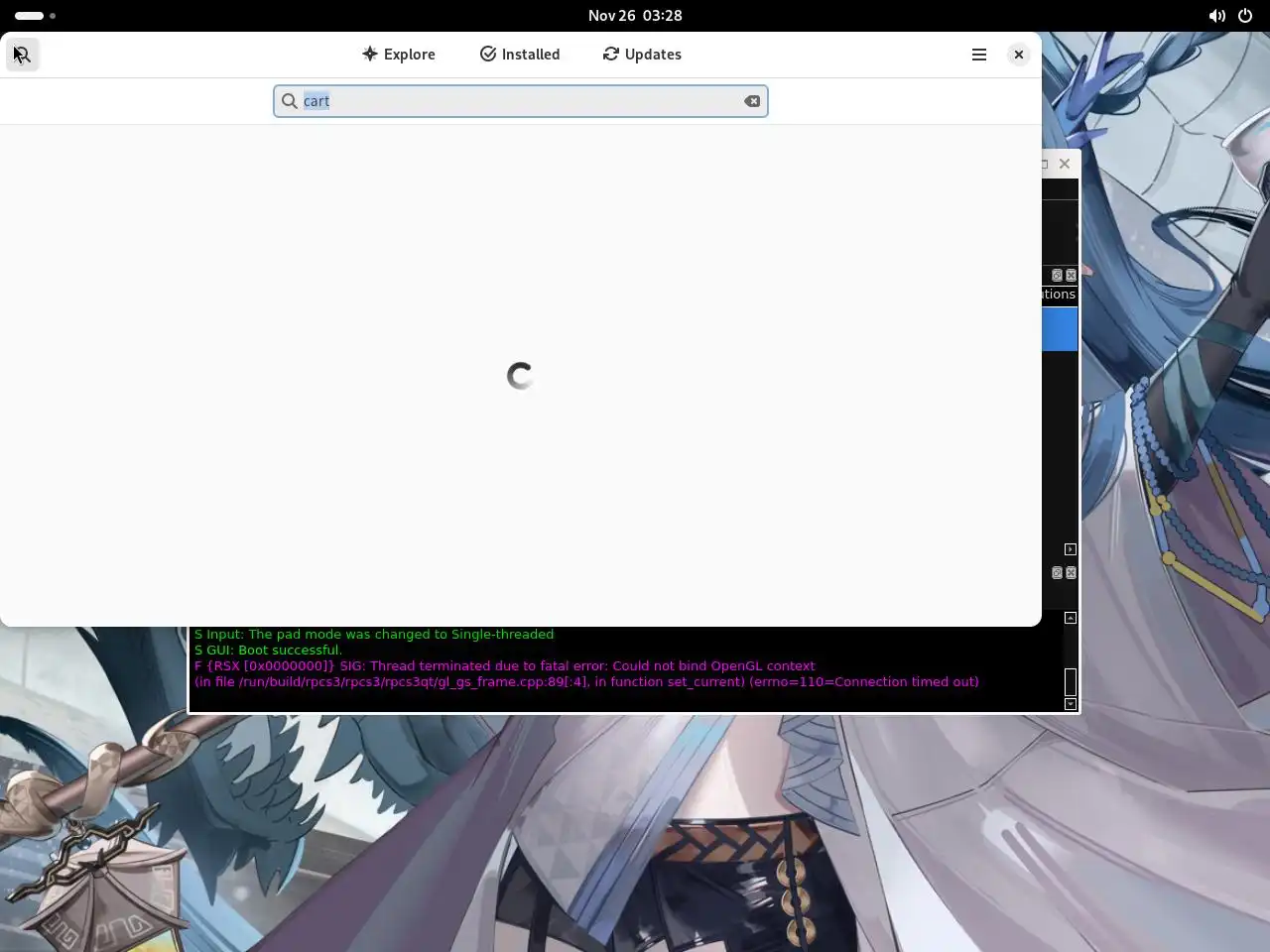
Task: Click the 'Boot successful' log line
Action: click(x=268, y=651)
